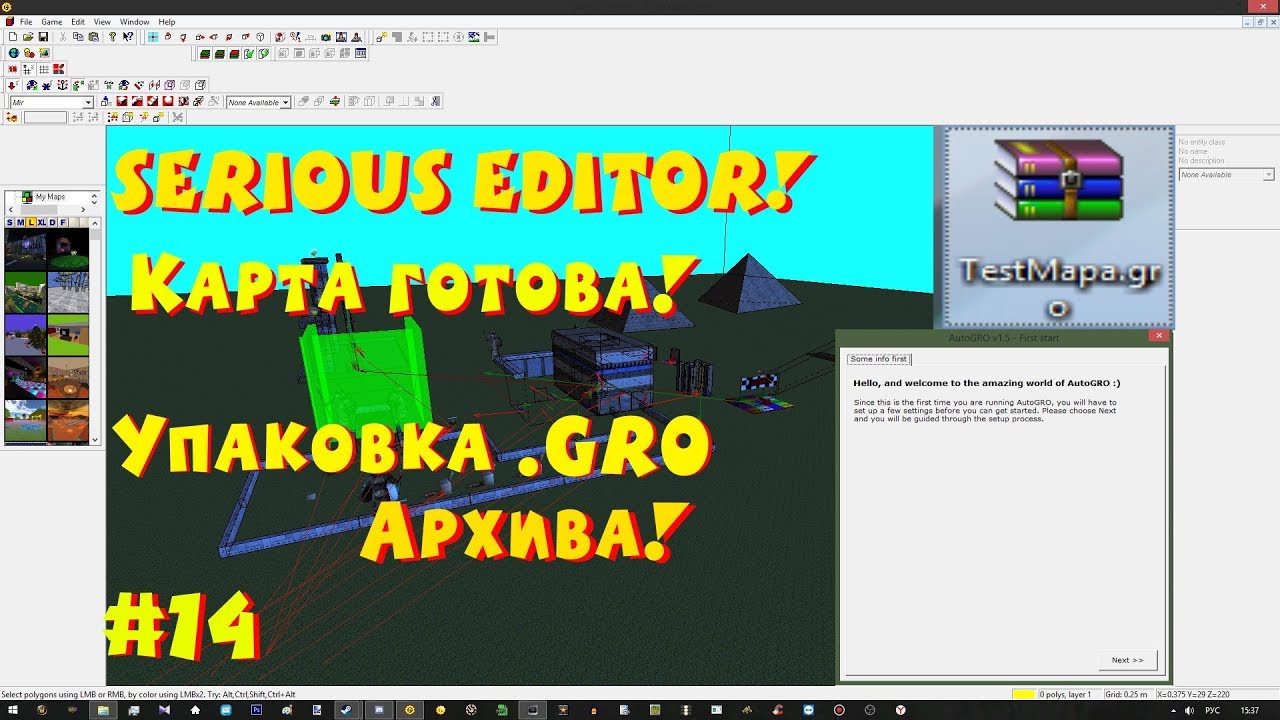Viewport: 1280px width, 720px height.
Task: Open the File menu
Action: (26, 21)
